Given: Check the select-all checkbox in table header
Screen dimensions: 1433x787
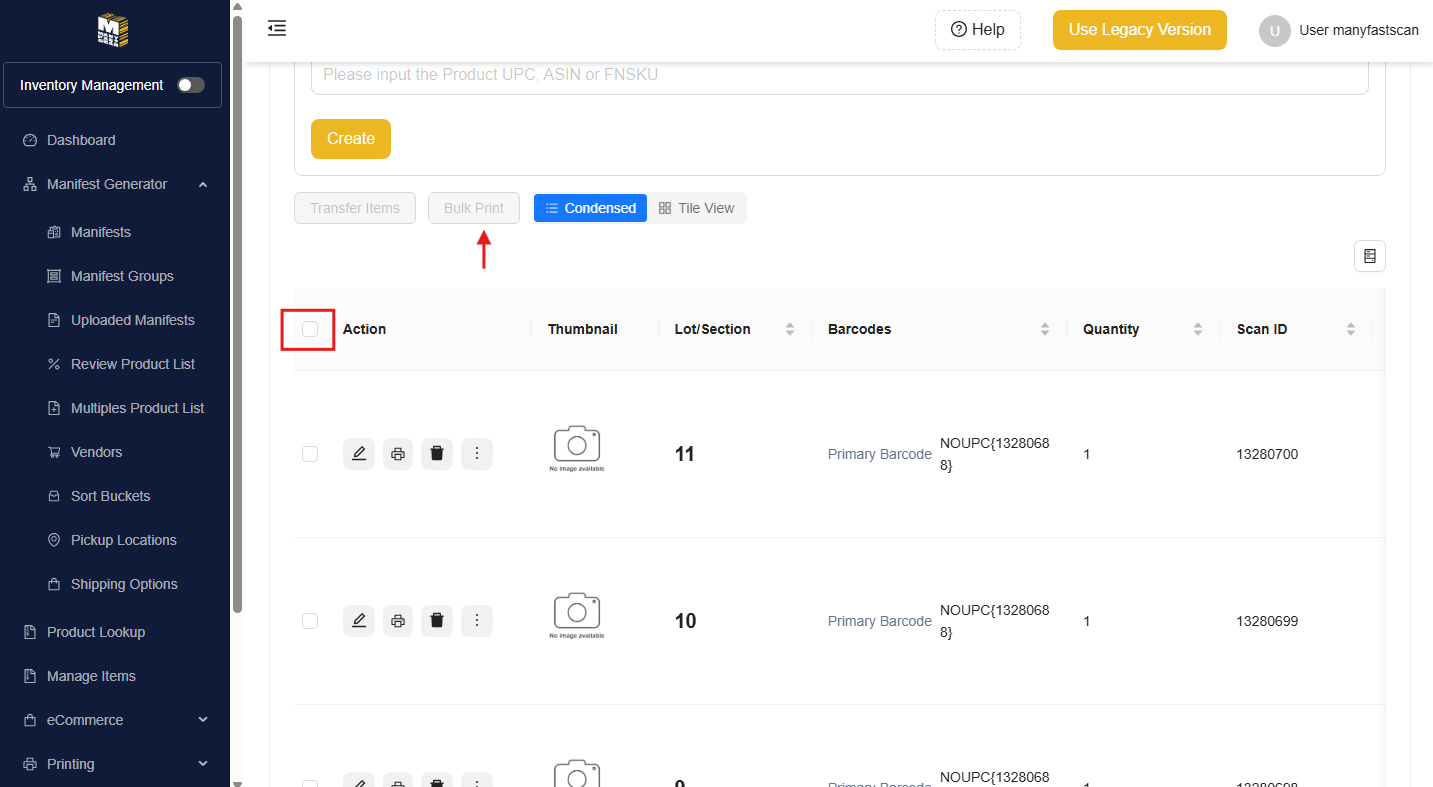Looking at the screenshot, I should [310, 329].
